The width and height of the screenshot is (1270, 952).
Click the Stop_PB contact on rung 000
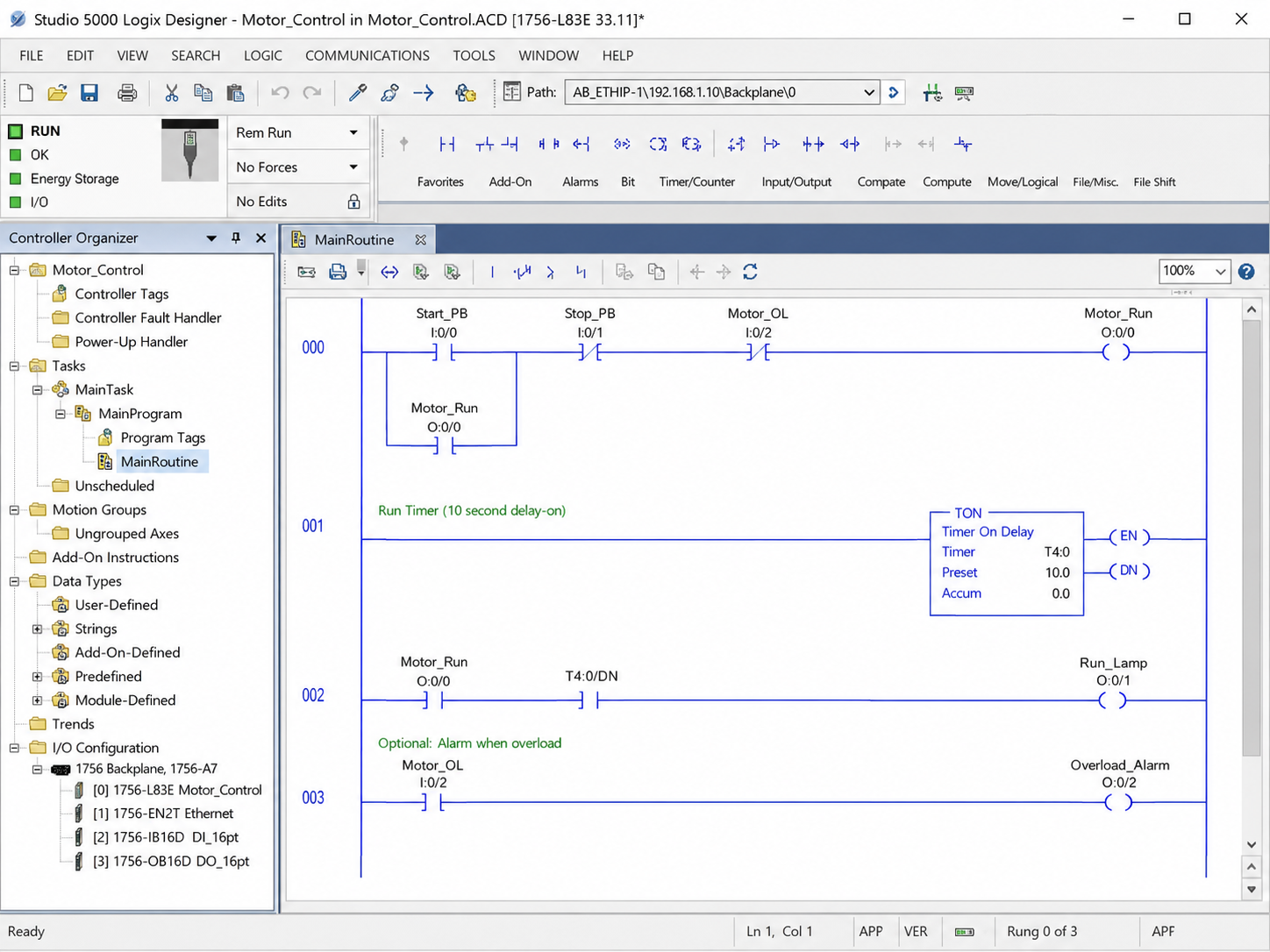click(x=589, y=352)
